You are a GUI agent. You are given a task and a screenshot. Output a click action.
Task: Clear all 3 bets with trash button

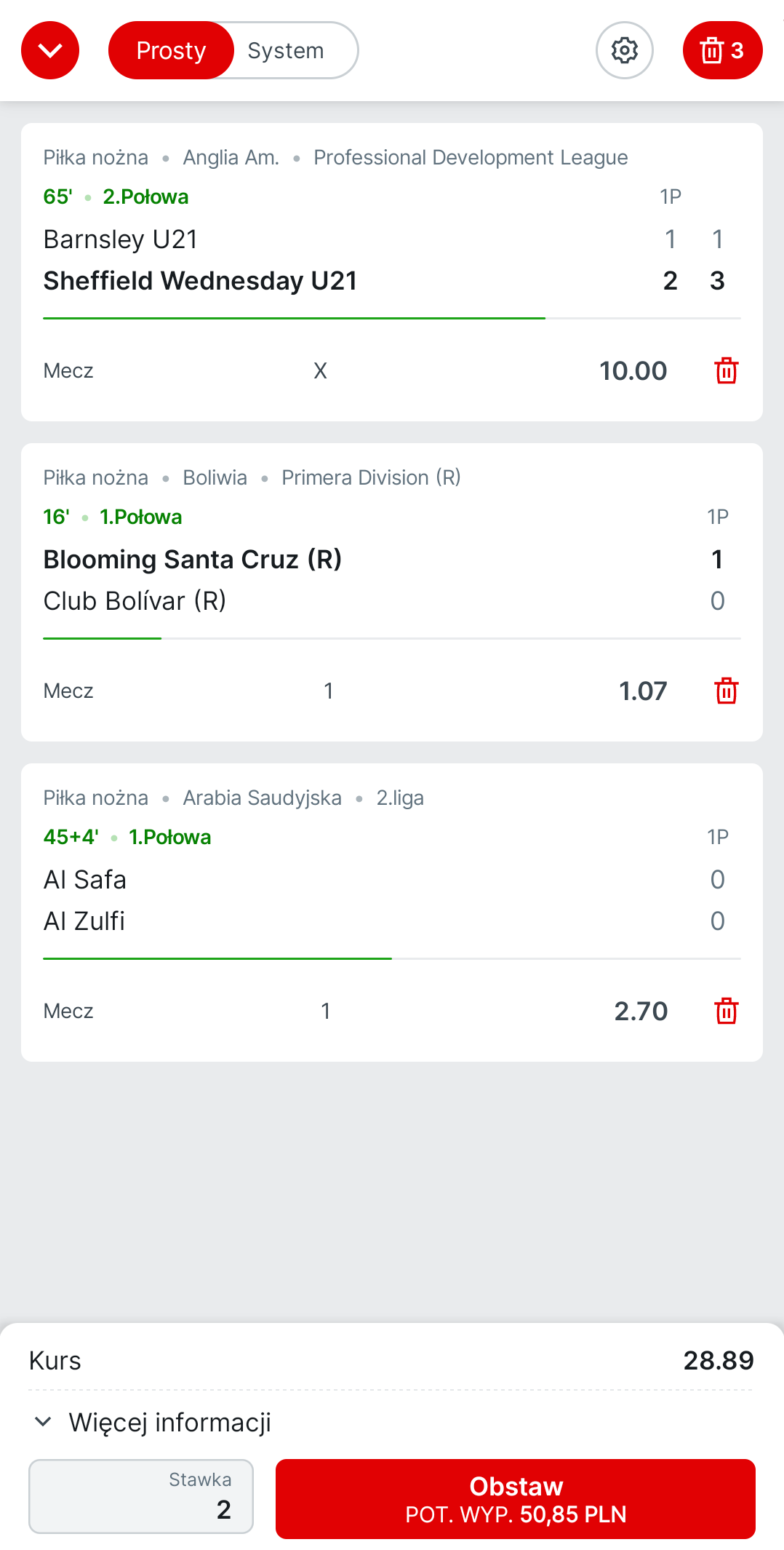pos(722,50)
